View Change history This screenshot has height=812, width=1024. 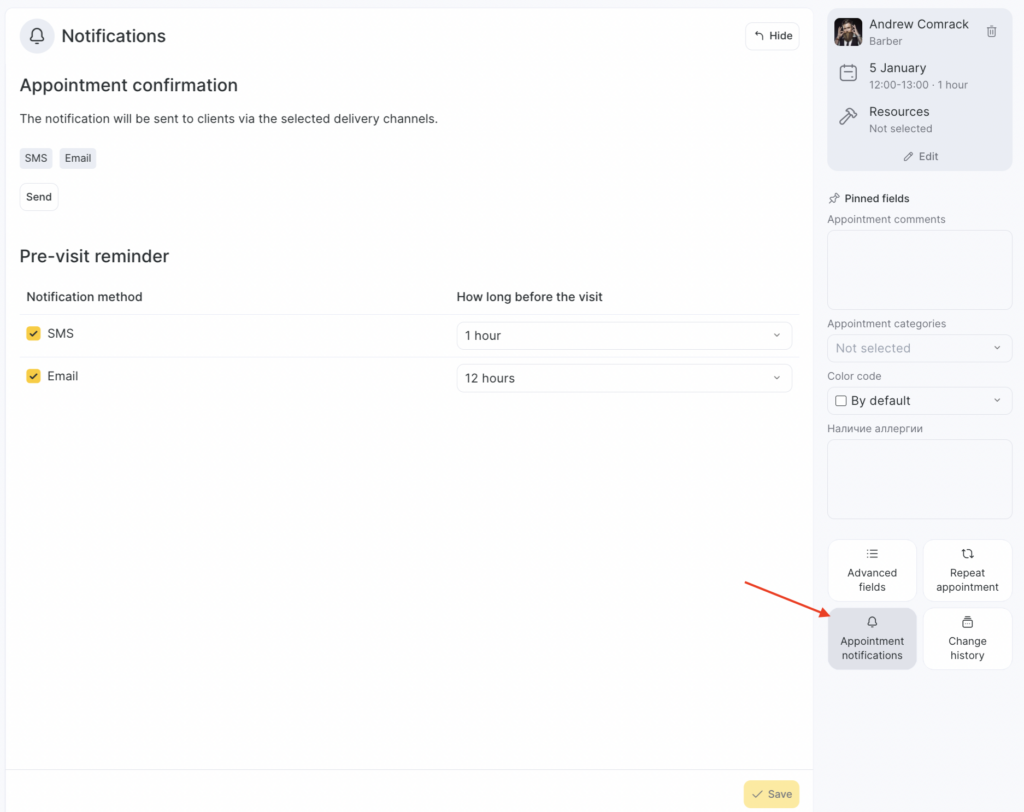967,638
